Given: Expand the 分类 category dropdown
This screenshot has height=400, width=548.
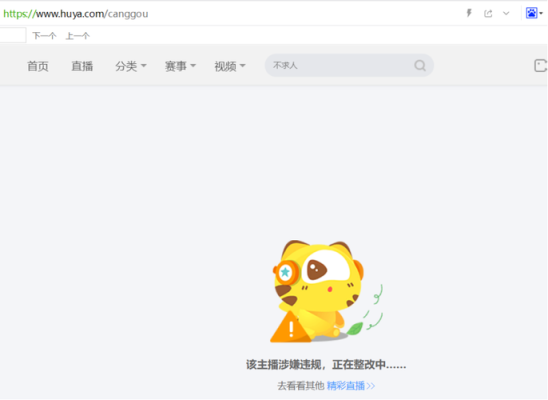Looking at the screenshot, I should pos(131,66).
